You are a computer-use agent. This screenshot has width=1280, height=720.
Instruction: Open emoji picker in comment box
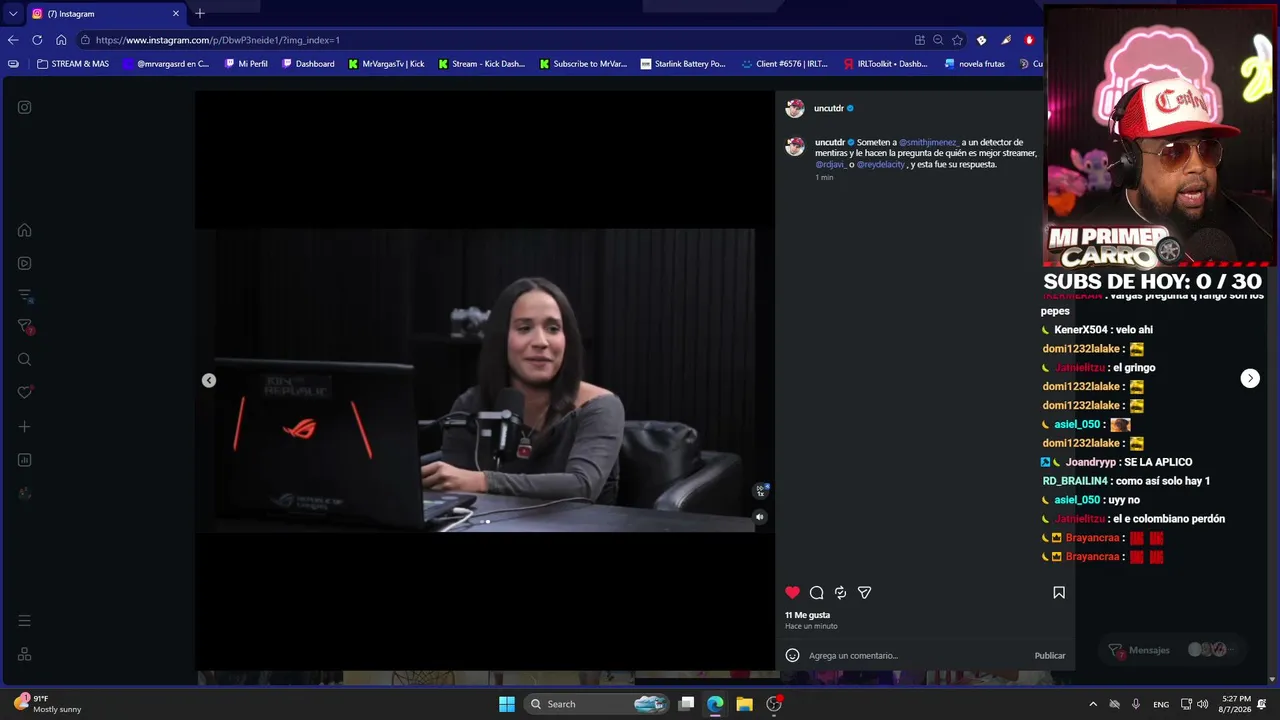click(793, 656)
